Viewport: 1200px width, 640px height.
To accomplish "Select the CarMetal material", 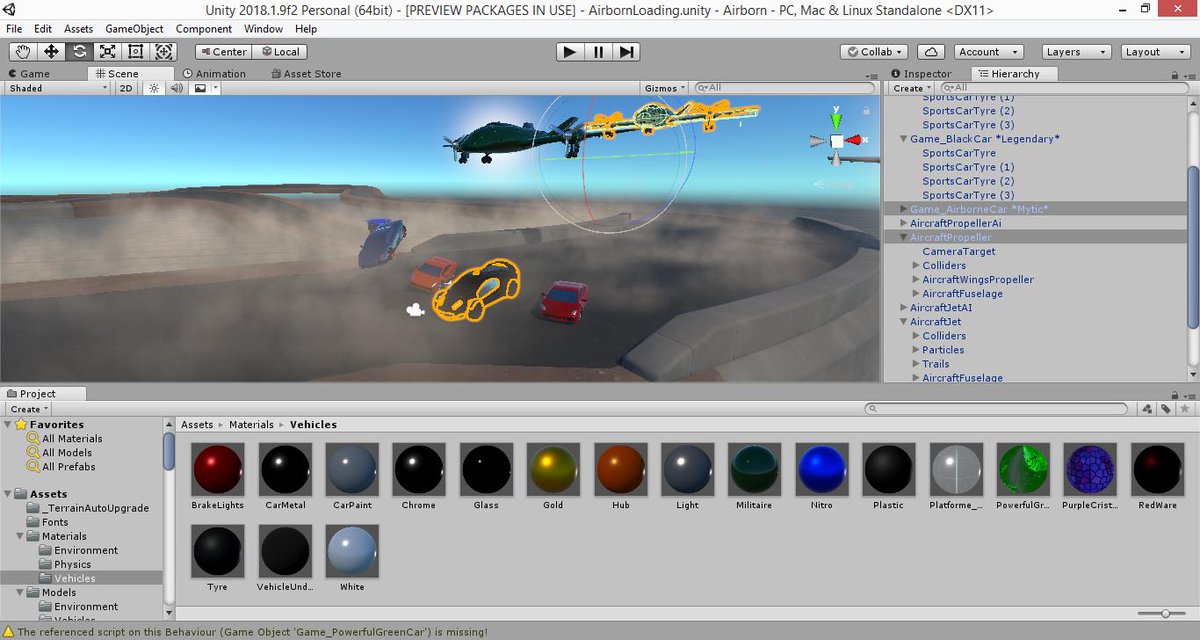I will click(284, 468).
